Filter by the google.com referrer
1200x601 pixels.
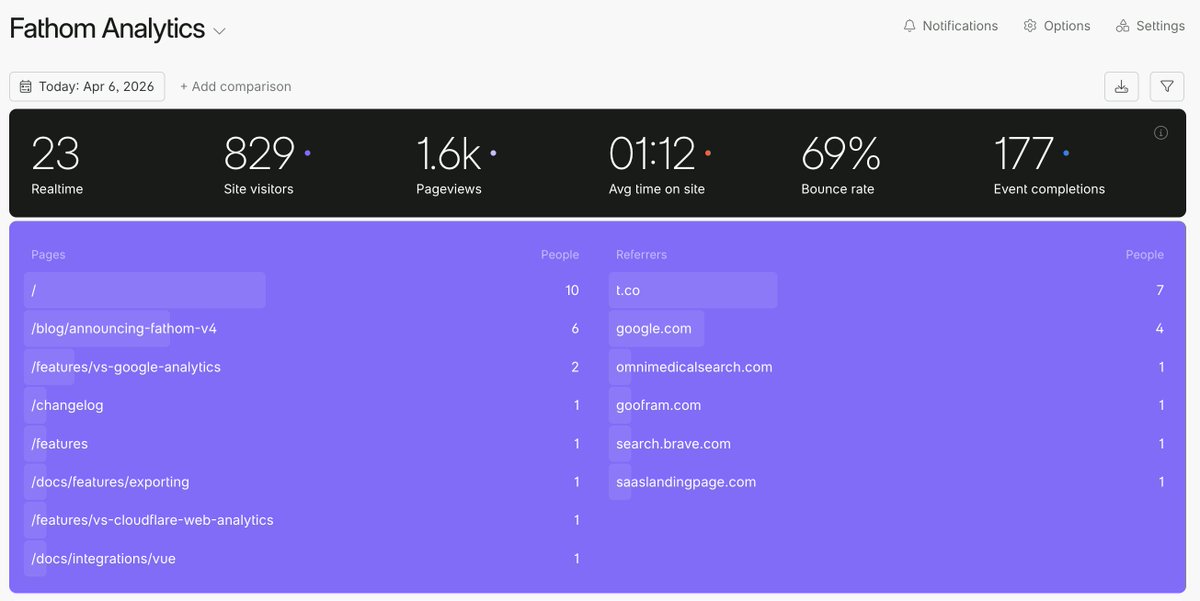pyautogui.click(x=887, y=328)
